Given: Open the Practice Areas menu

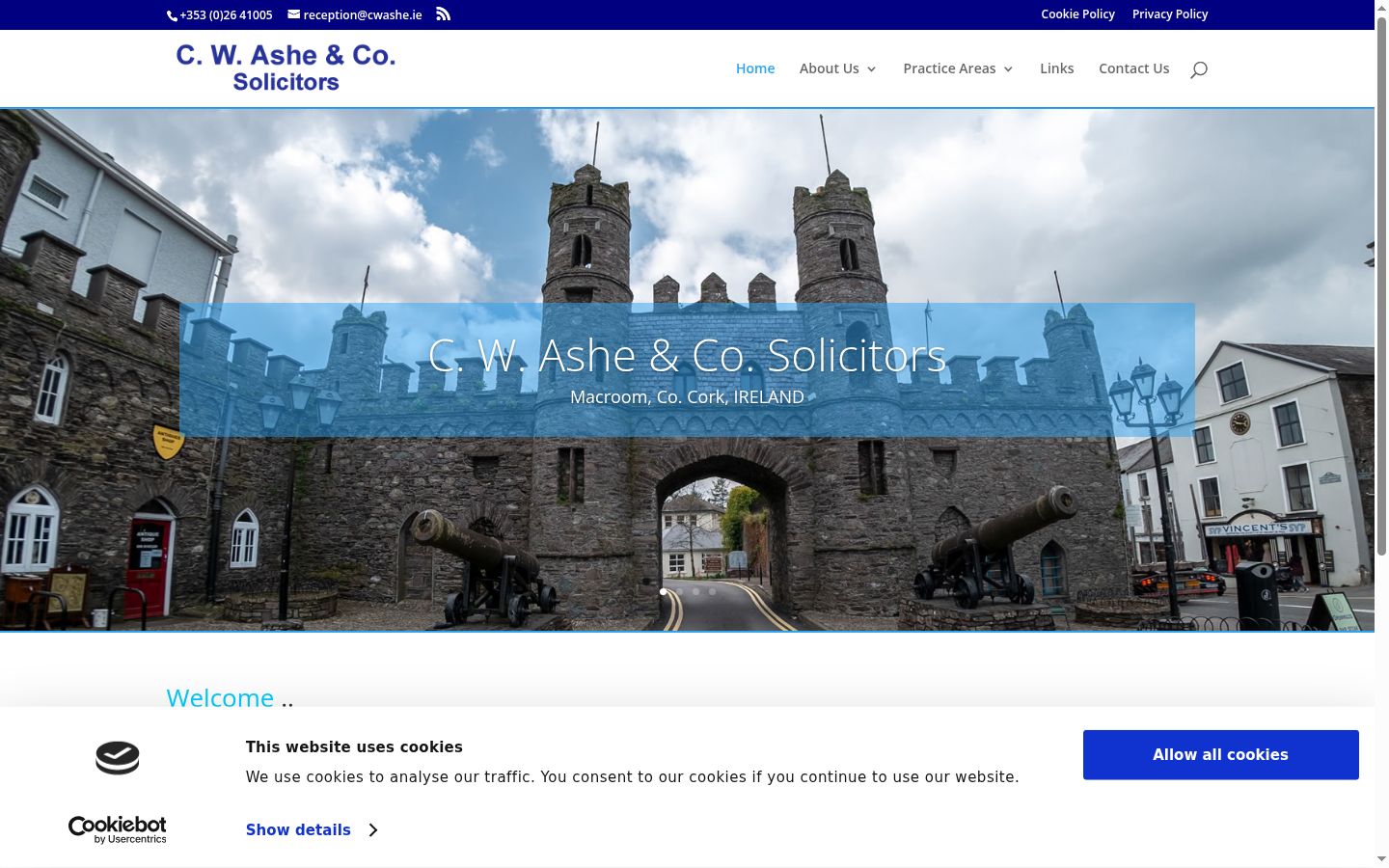Looking at the screenshot, I should [949, 68].
